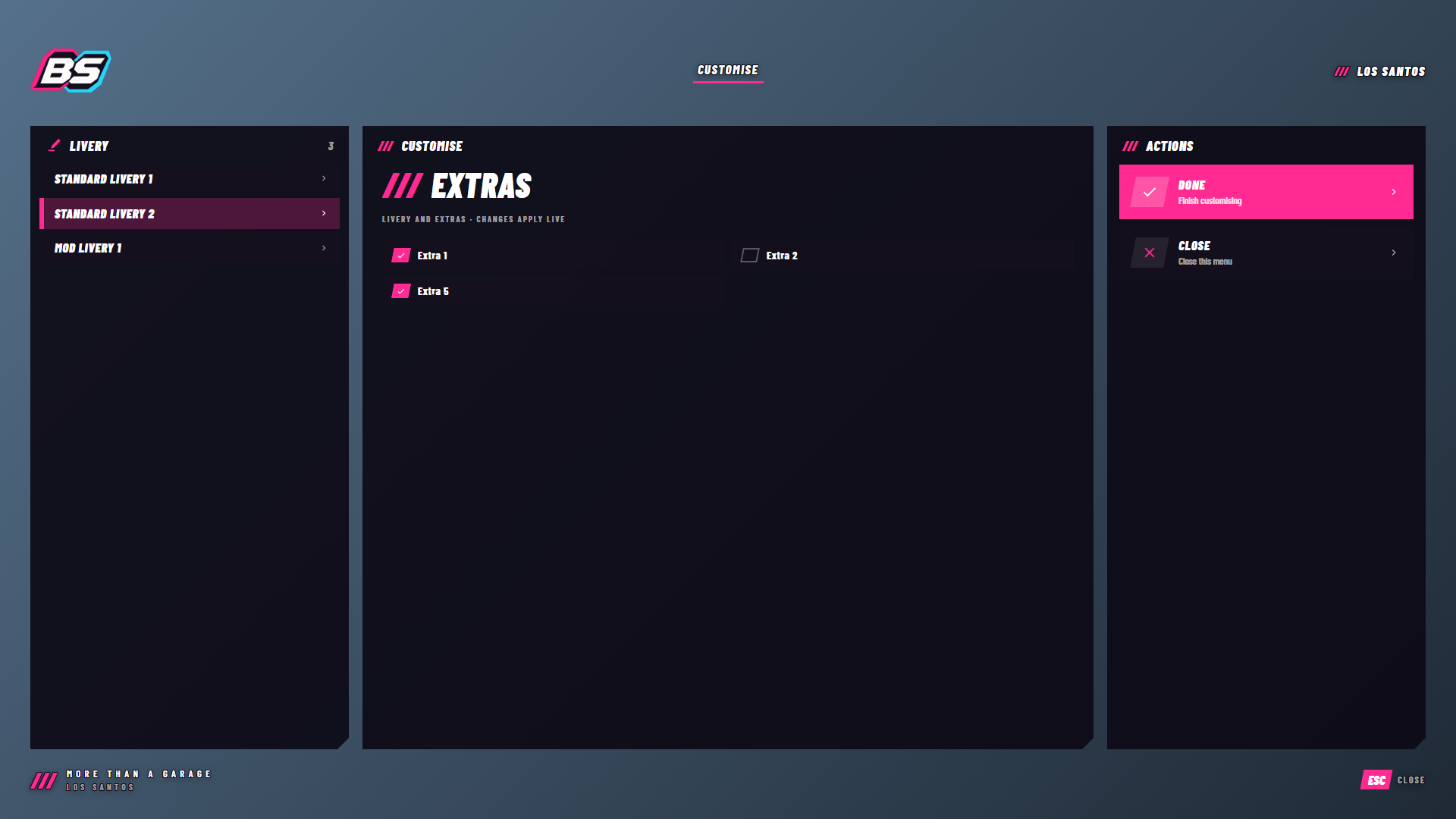
Task: Click the Extra 5 label text
Action: click(433, 291)
